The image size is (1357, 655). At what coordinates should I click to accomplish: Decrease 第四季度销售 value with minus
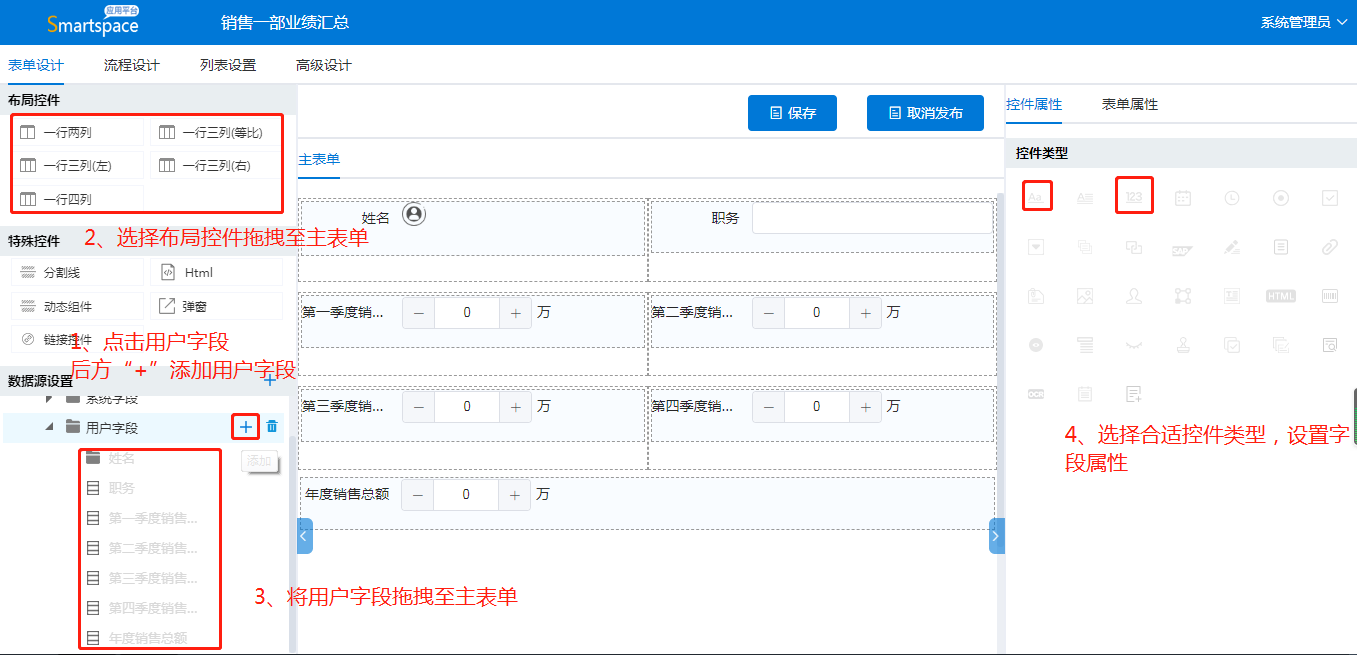(768, 407)
